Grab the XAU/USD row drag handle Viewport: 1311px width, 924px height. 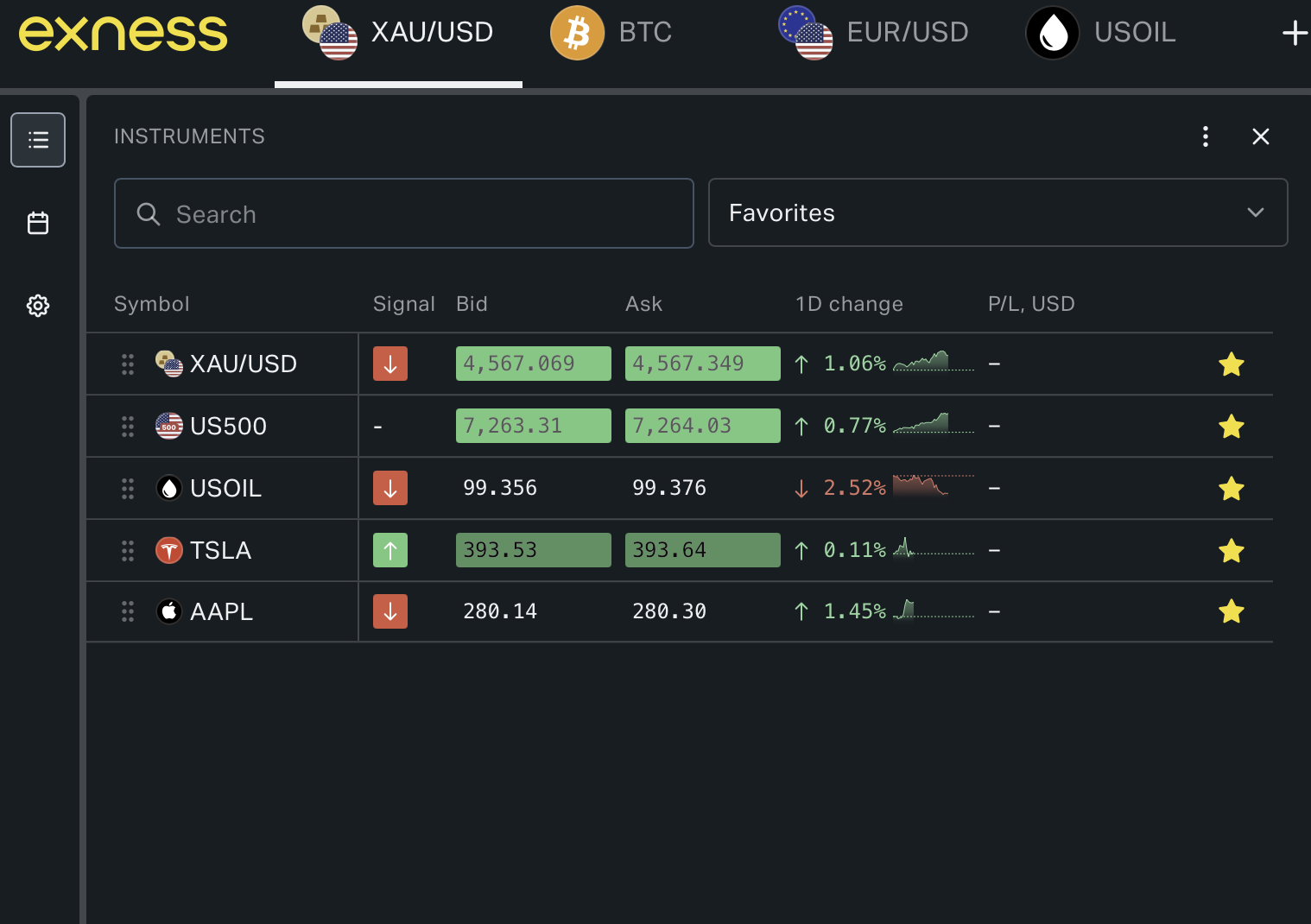(128, 364)
